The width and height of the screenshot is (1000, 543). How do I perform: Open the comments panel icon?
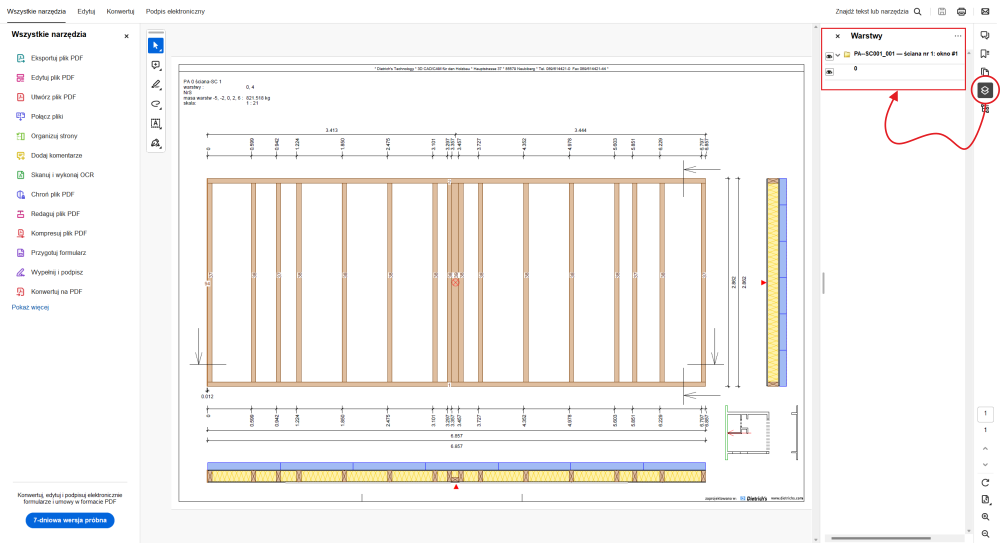click(x=985, y=36)
